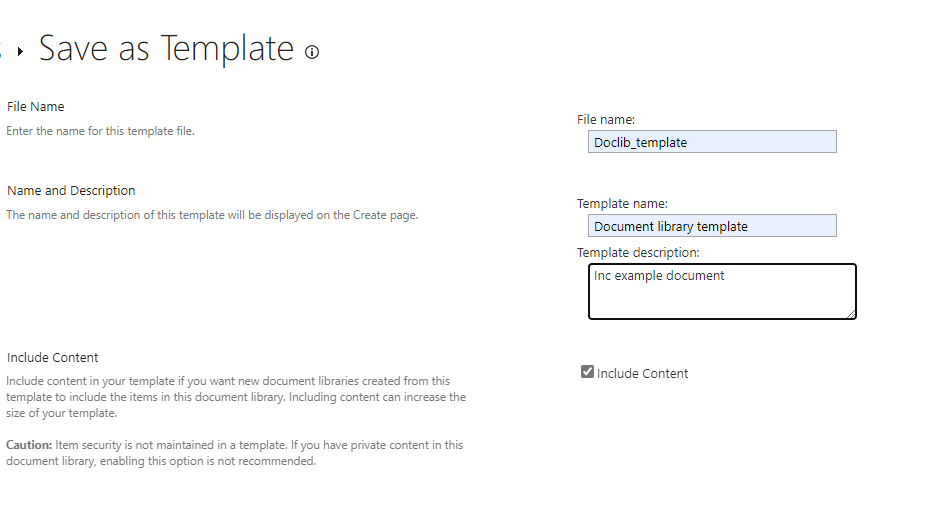This screenshot has width=949, height=507.
Task: Click the info icon beside Save as Template
Action: [312, 53]
